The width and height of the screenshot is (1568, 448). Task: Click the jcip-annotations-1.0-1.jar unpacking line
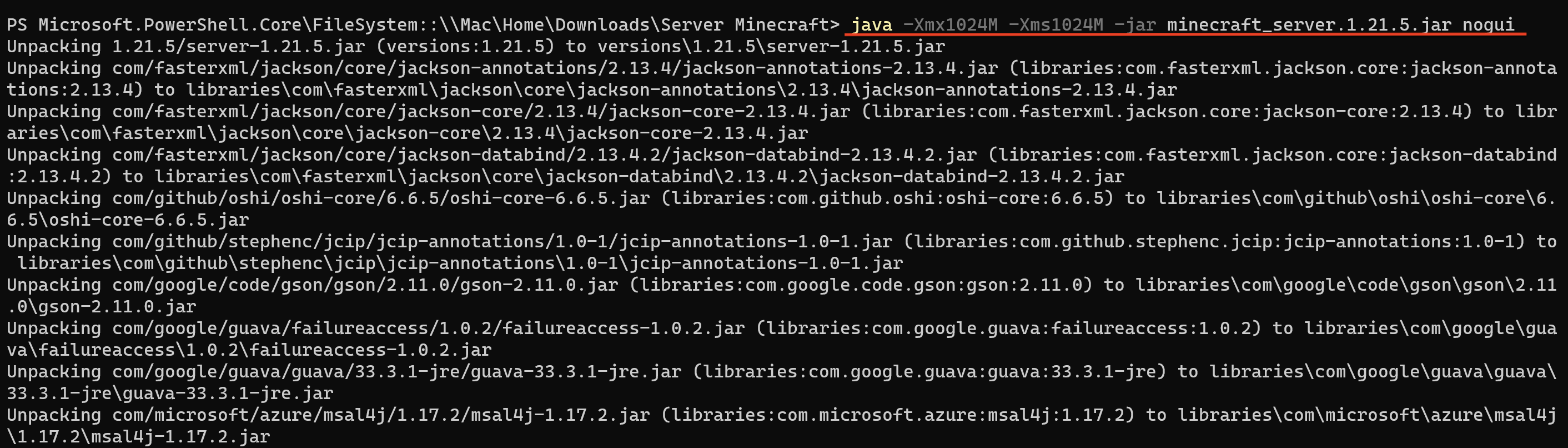coord(782,252)
